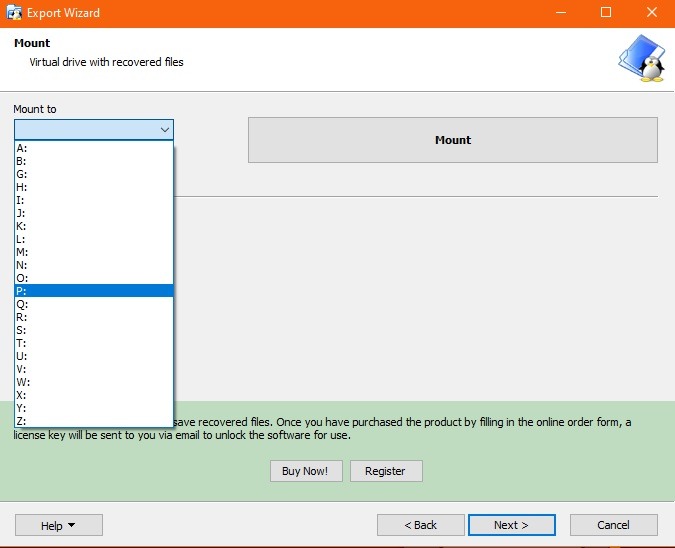Click the Export Wizard title bar icon
Image resolution: width=675 pixels, height=548 pixels.
pos(15,13)
